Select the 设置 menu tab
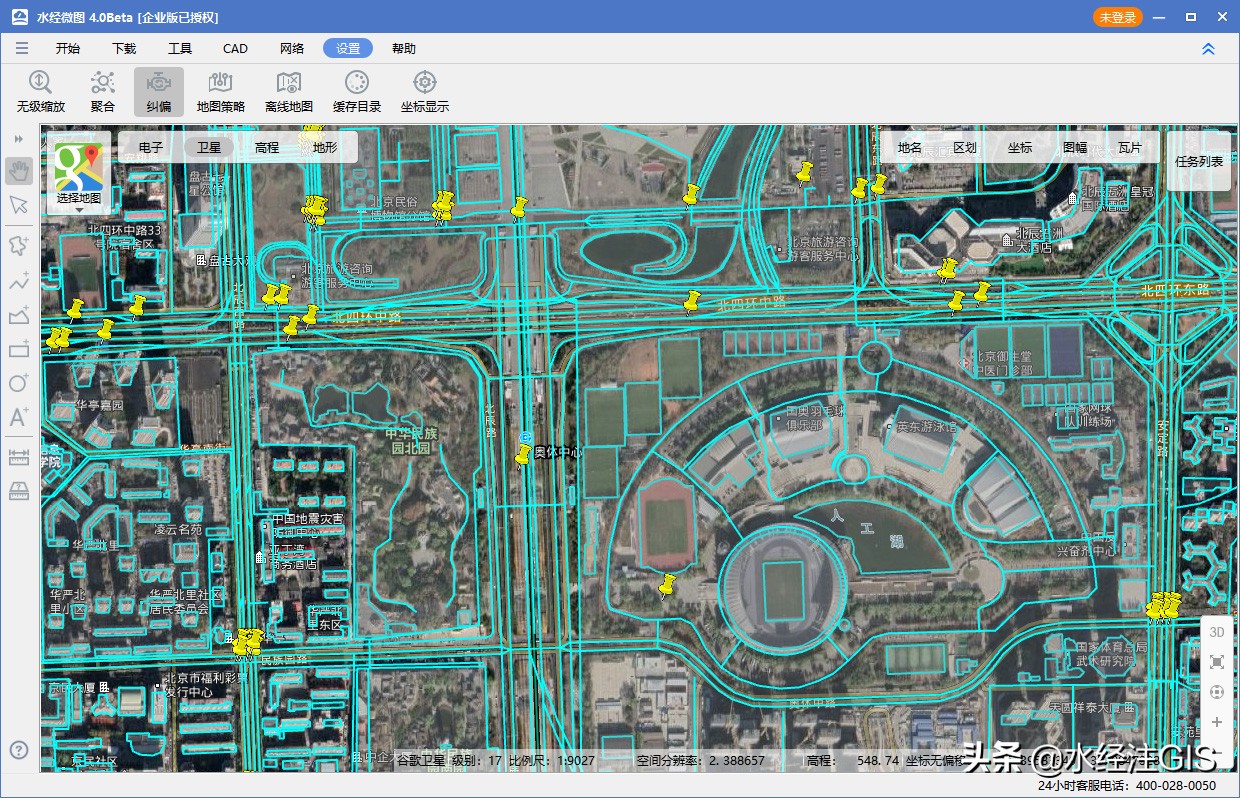The height and width of the screenshot is (798, 1240). point(348,48)
